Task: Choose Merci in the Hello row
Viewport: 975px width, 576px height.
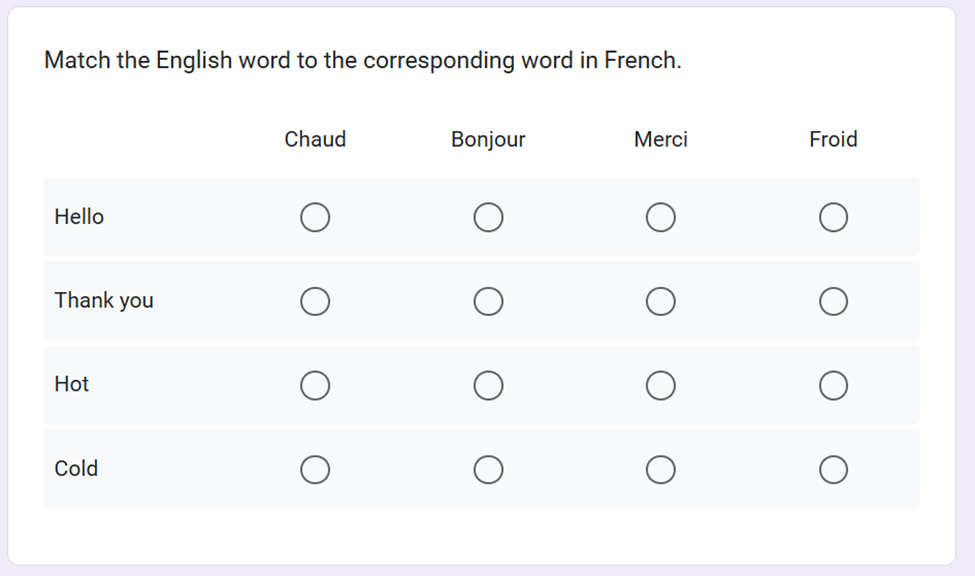Action: coord(660,217)
